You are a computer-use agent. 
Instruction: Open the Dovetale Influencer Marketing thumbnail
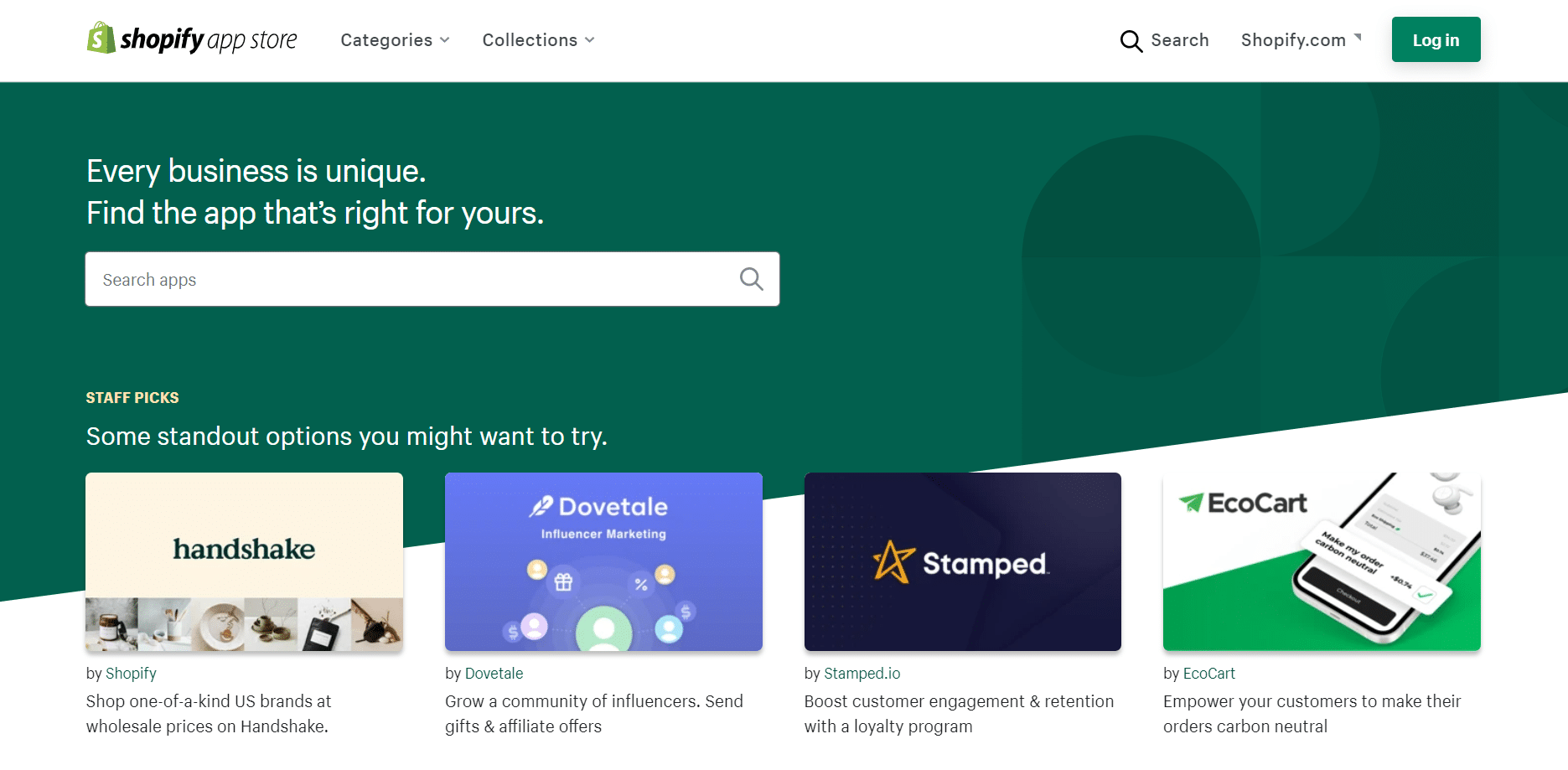click(603, 561)
